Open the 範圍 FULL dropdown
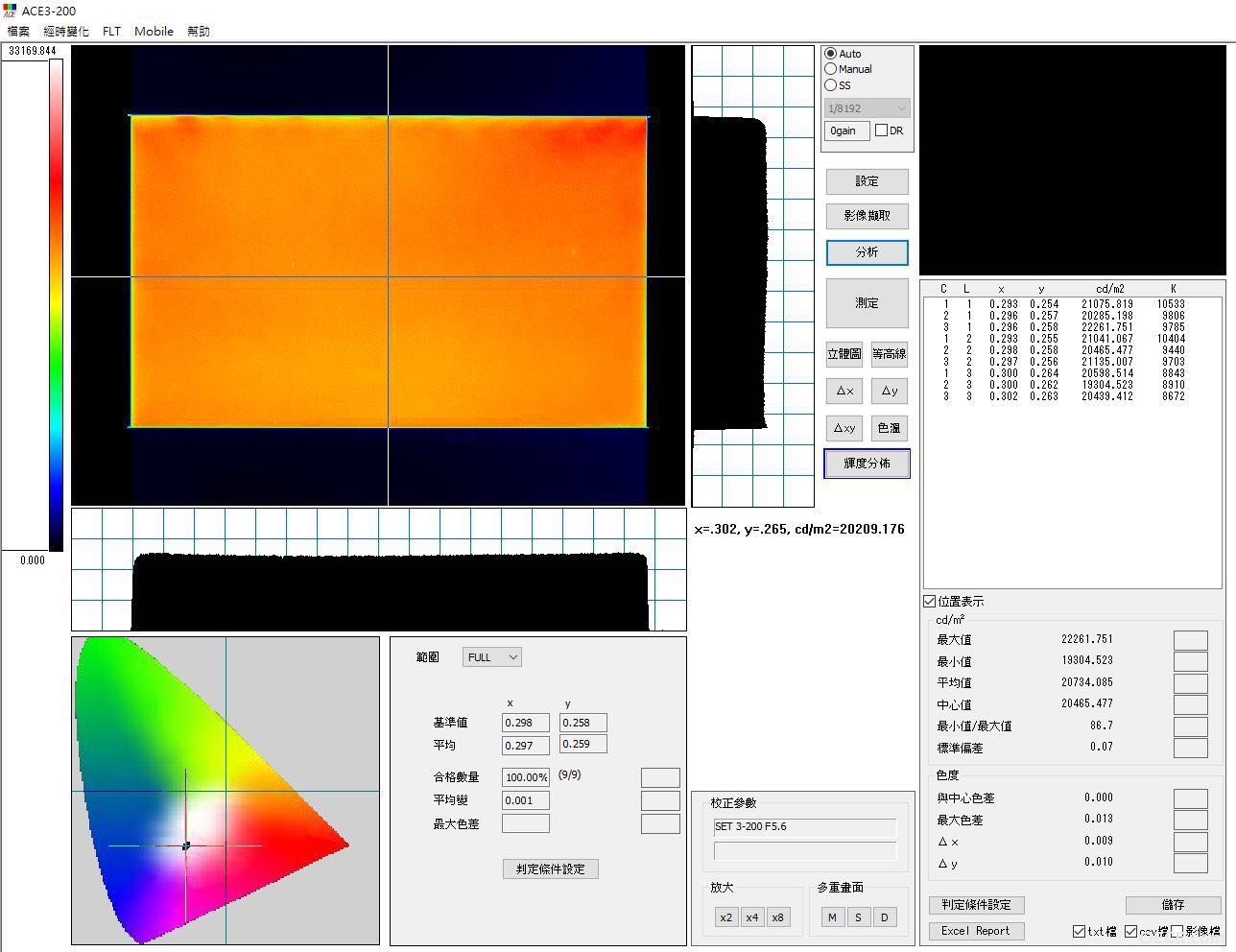 pos(492,657)
